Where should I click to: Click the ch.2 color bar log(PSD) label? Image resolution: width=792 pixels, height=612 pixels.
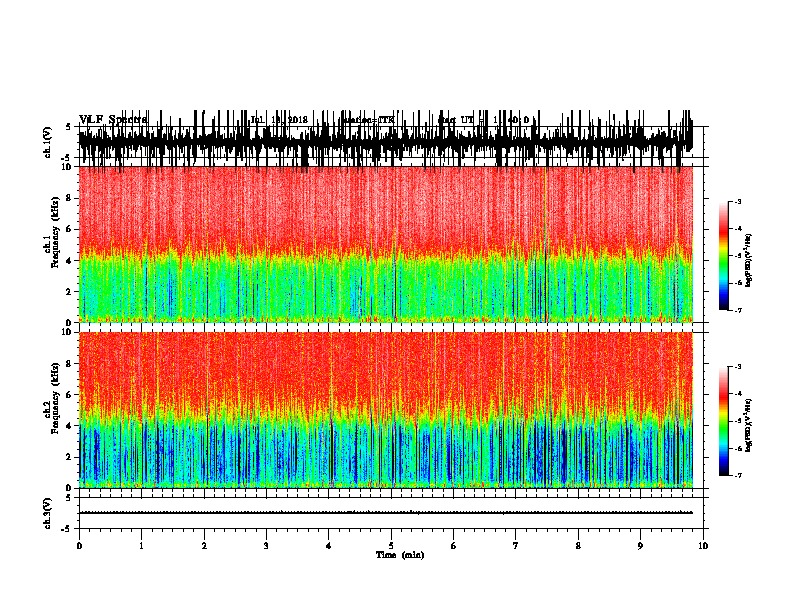748,425
